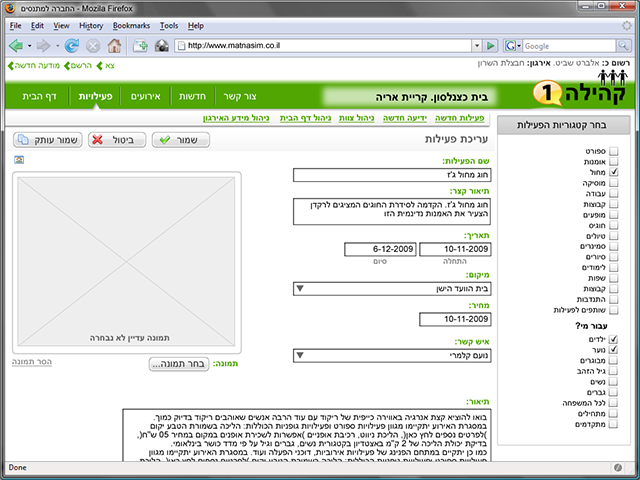Check the ספורט category checkbox
This screenshot has height=480, width=640.
pos(613,151)
